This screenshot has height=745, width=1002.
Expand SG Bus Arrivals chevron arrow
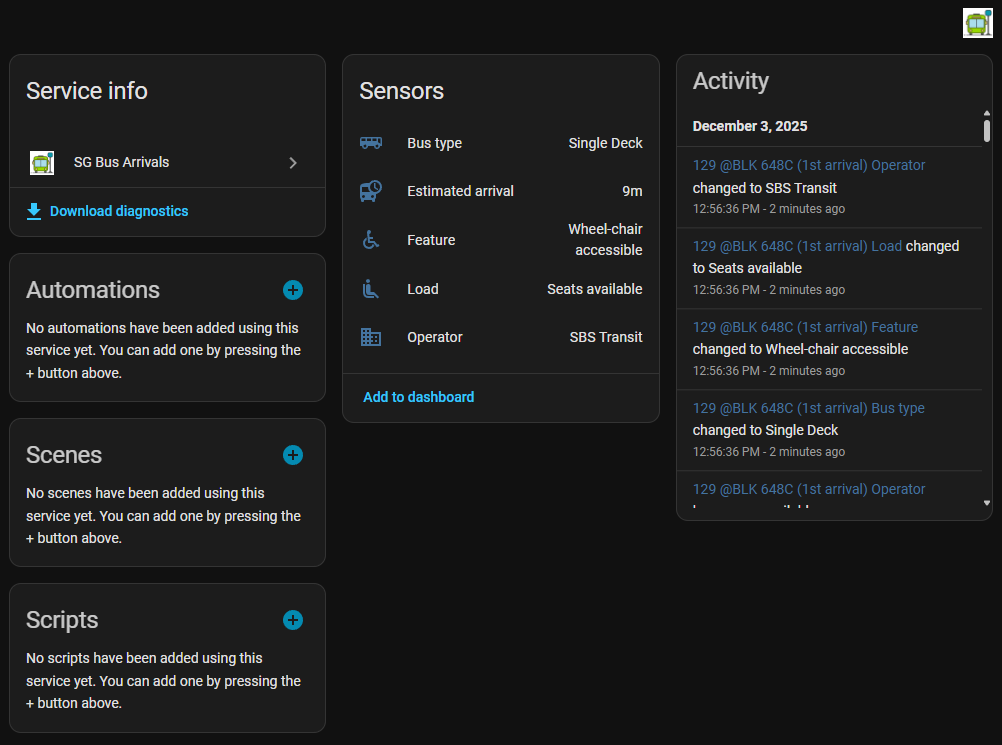click(293, 163)
